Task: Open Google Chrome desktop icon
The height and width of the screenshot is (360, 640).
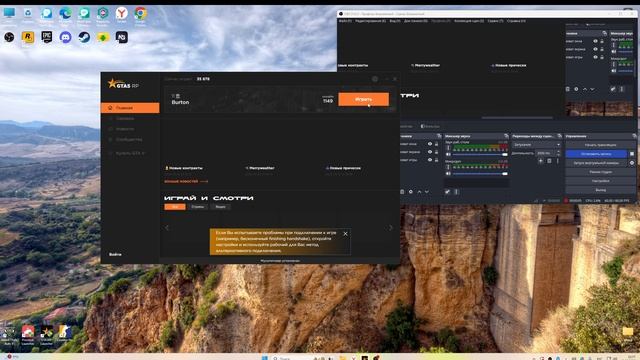Action: click(140, 14)
